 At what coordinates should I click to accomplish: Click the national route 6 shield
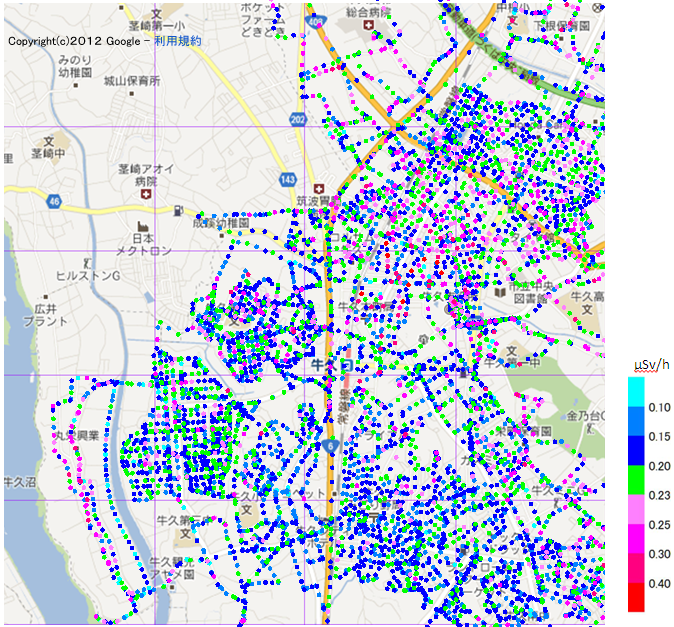click(330, 446)
